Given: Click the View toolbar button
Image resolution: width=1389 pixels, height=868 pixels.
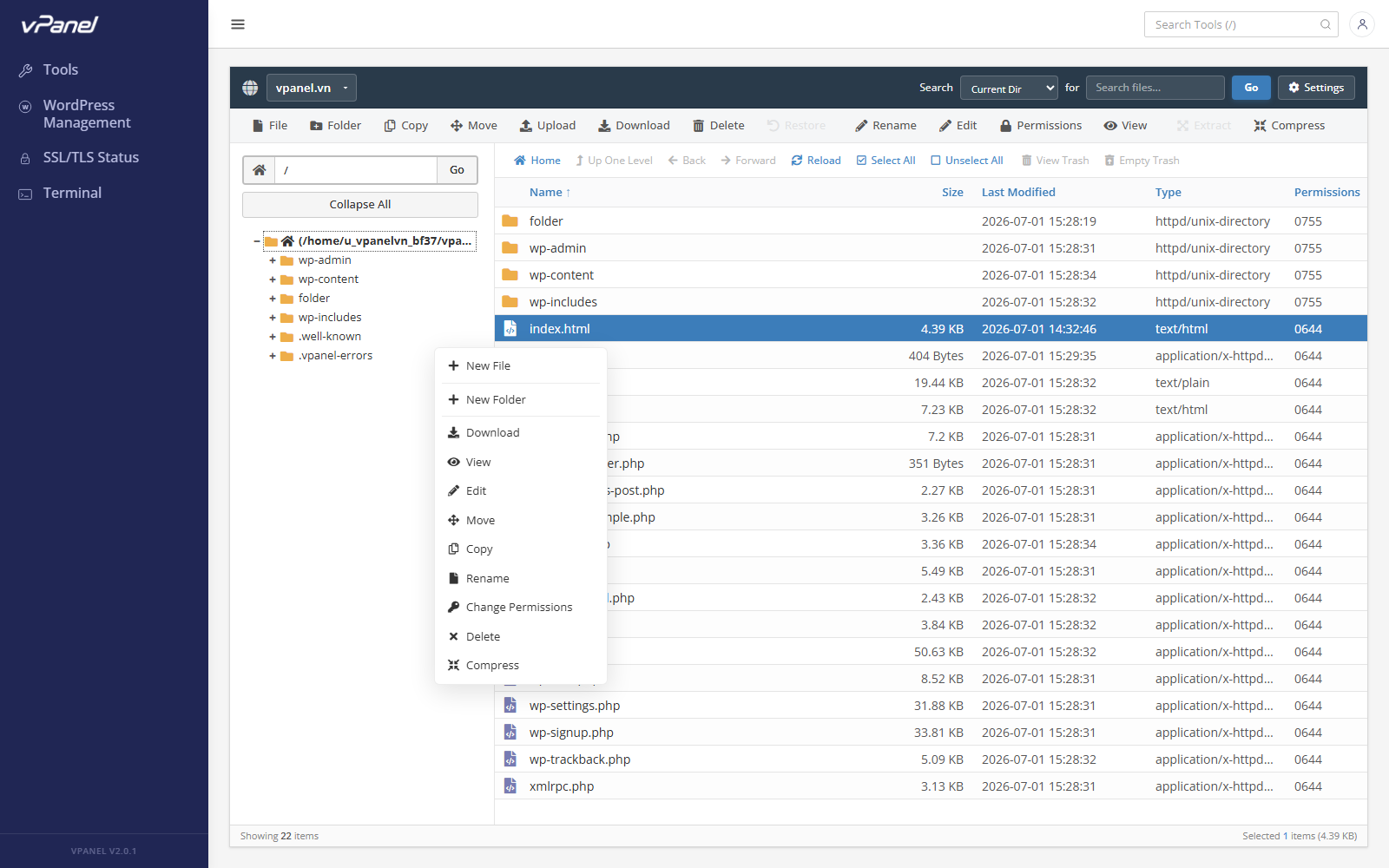Looking at the screenshot, I should pyautogui.click(x=1125, y=126).
